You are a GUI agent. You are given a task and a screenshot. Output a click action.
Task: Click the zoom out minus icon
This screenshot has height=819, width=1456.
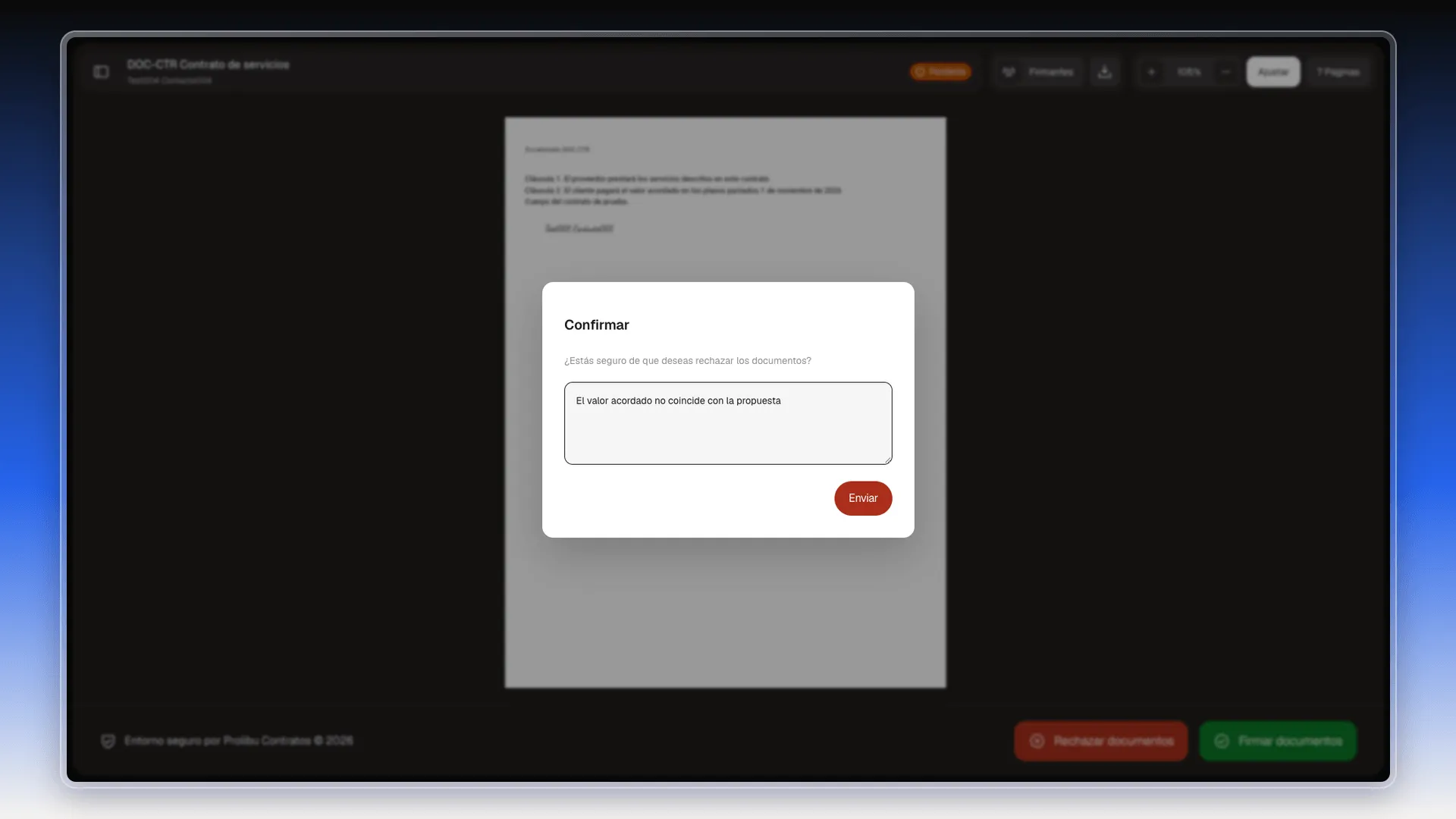pyautogui.click(x=1225, y=71)
